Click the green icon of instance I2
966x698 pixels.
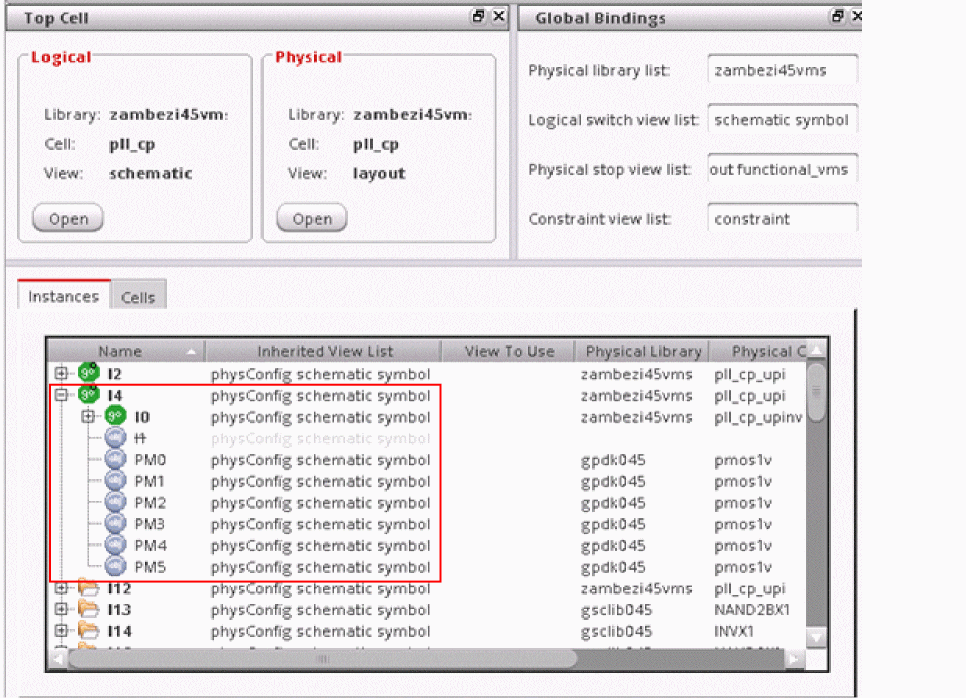89,373
